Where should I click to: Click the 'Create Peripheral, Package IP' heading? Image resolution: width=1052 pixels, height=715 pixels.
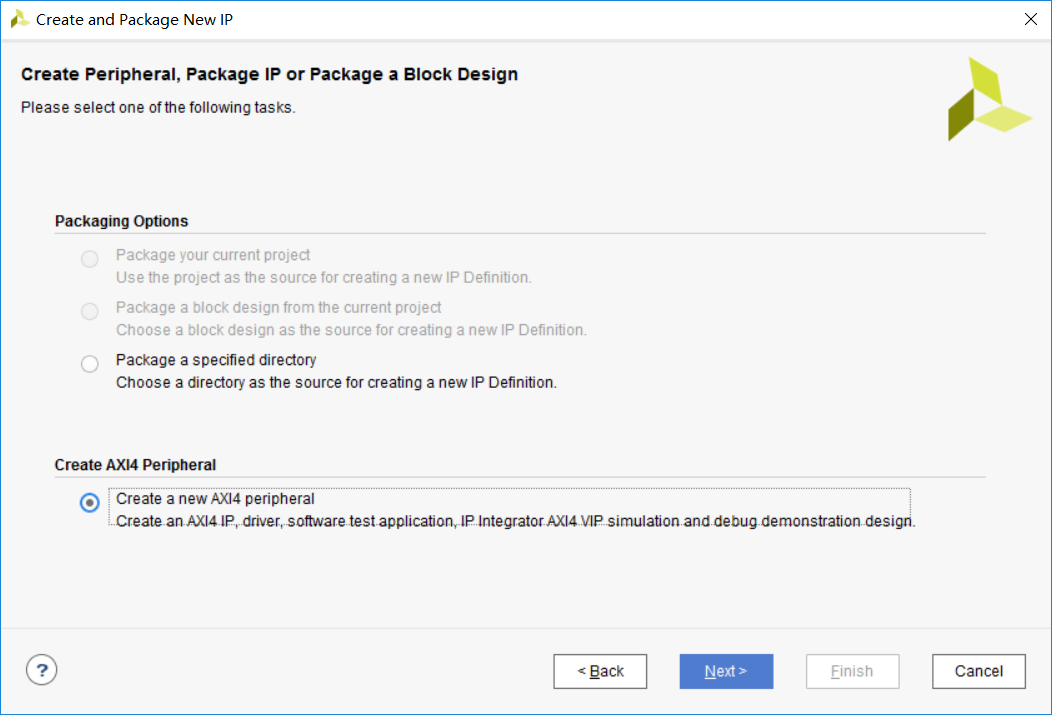269,74
